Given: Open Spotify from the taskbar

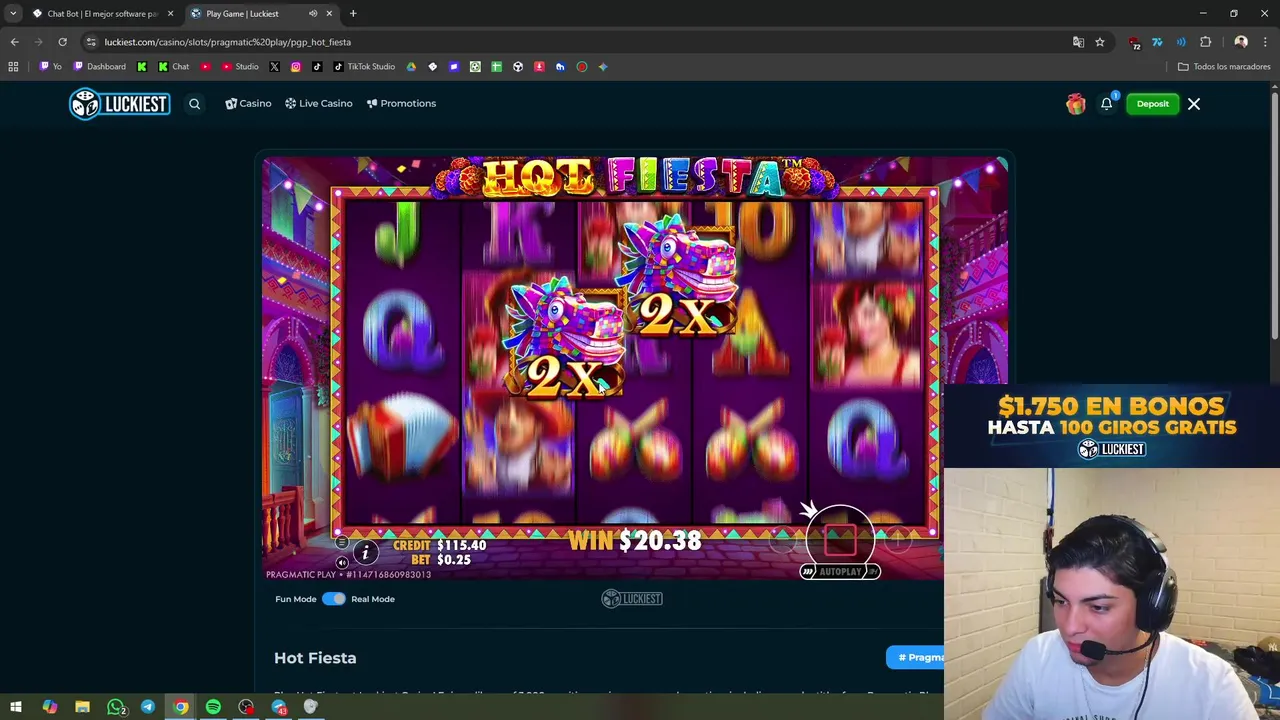Looking at the screenshot, I should pos(213,707).
